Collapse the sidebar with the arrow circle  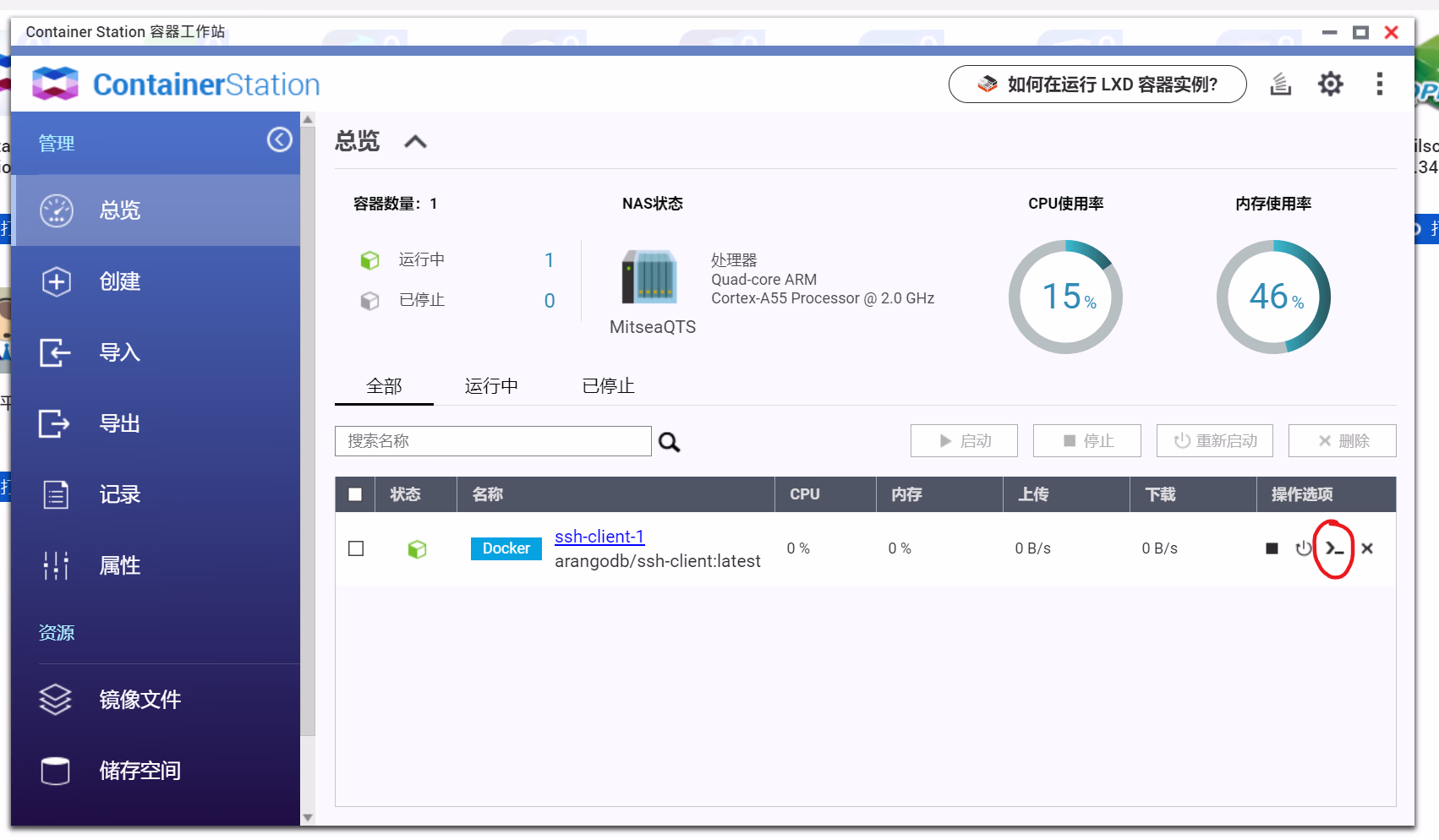coord(280,139)
